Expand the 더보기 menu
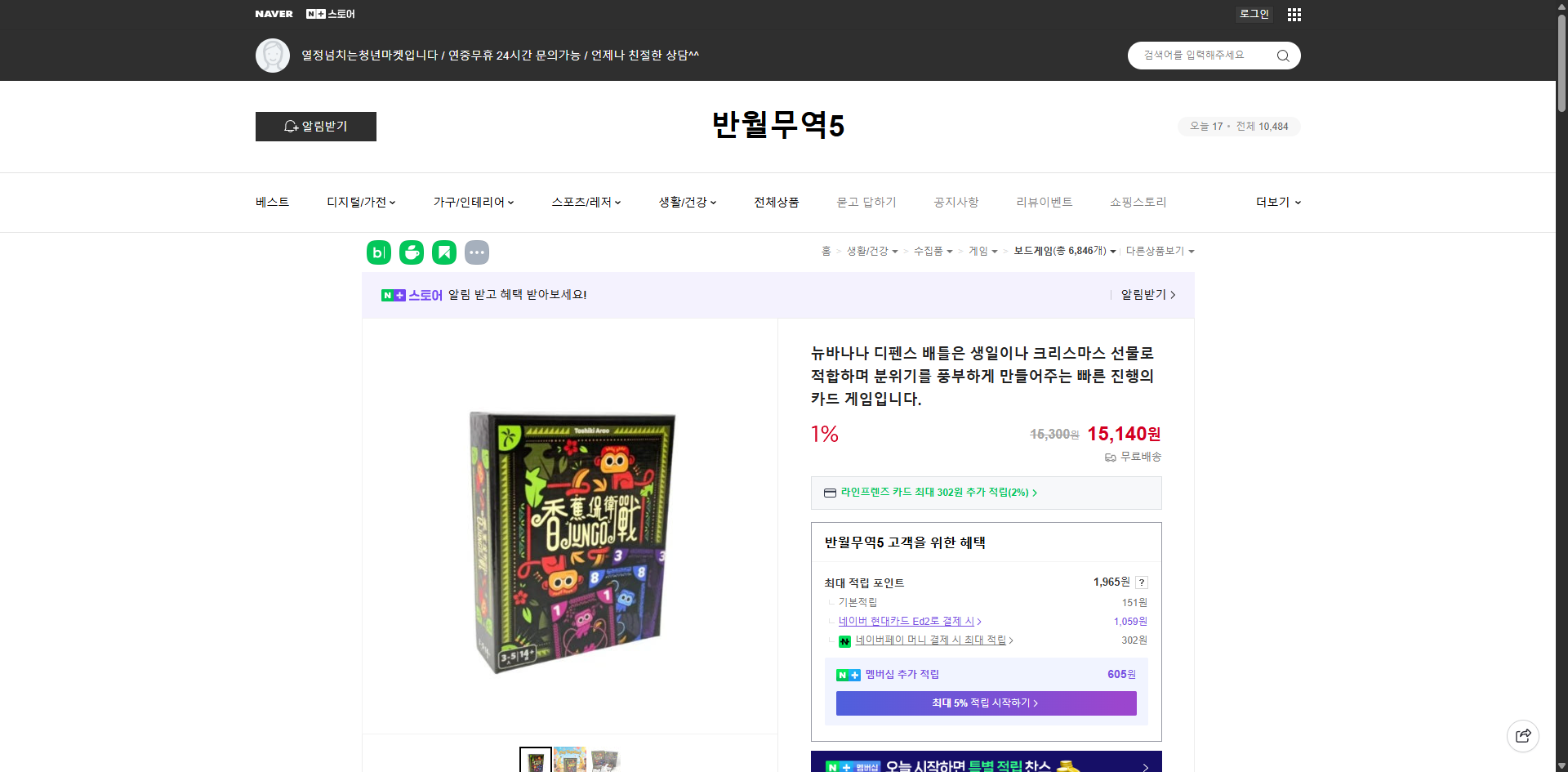Viewport: 1568px width, 772px height. (1277, 202)
